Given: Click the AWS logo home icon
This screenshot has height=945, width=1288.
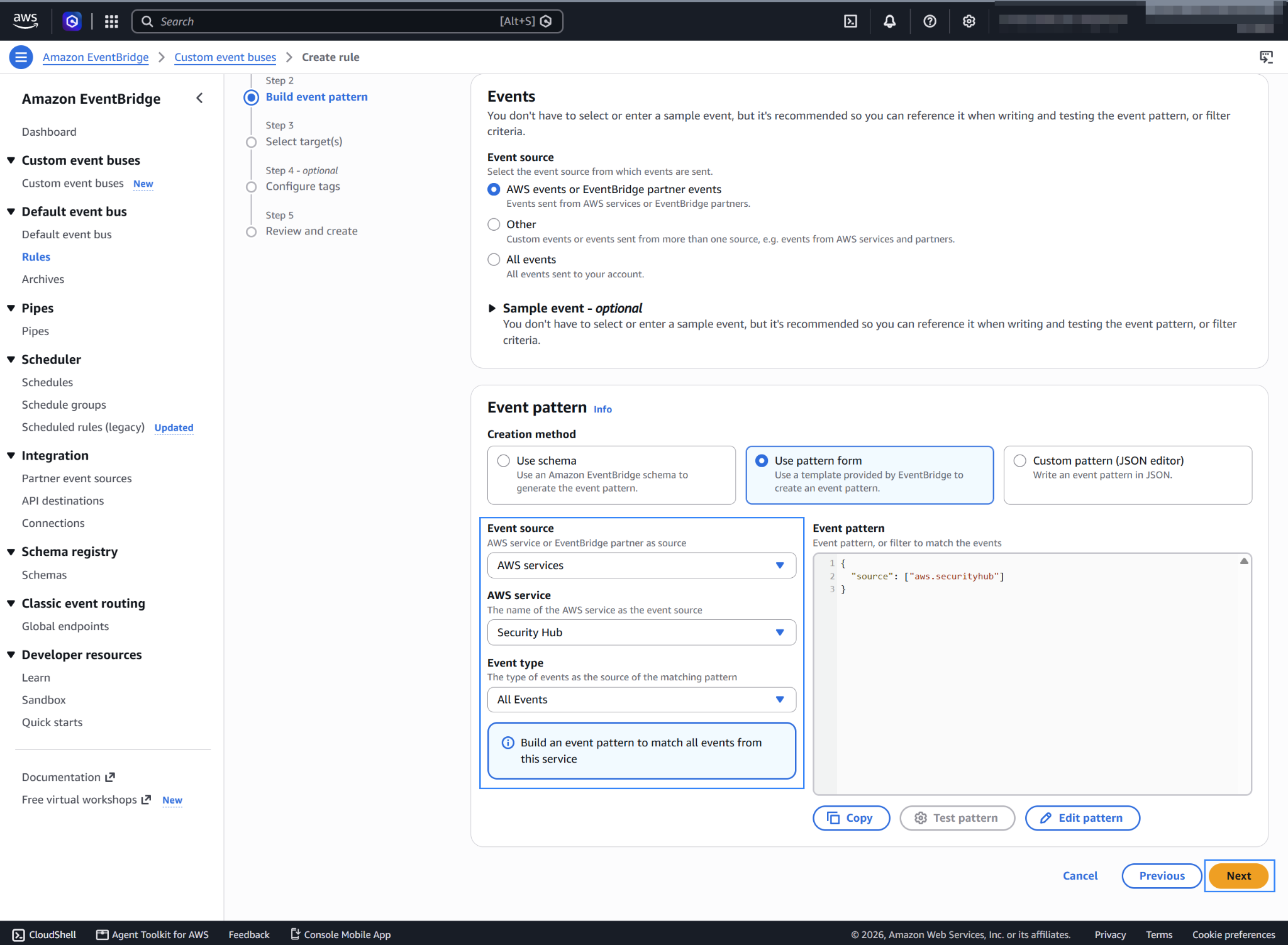Looking at the screenshot, I should coord(25,21).
